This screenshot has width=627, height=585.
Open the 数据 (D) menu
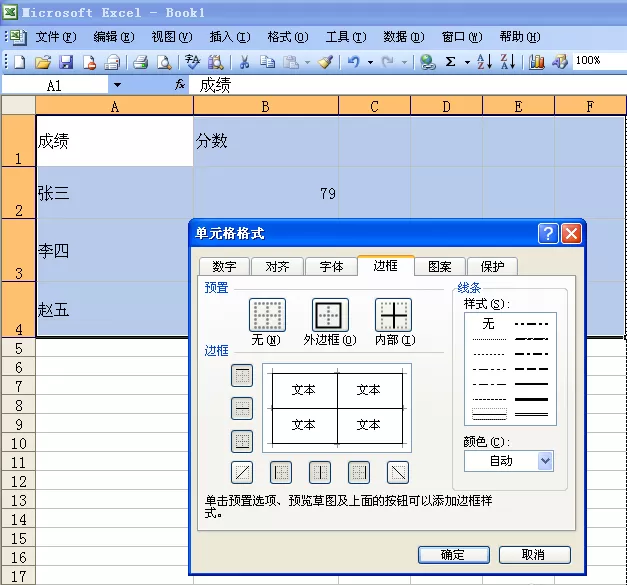[403, 37]
